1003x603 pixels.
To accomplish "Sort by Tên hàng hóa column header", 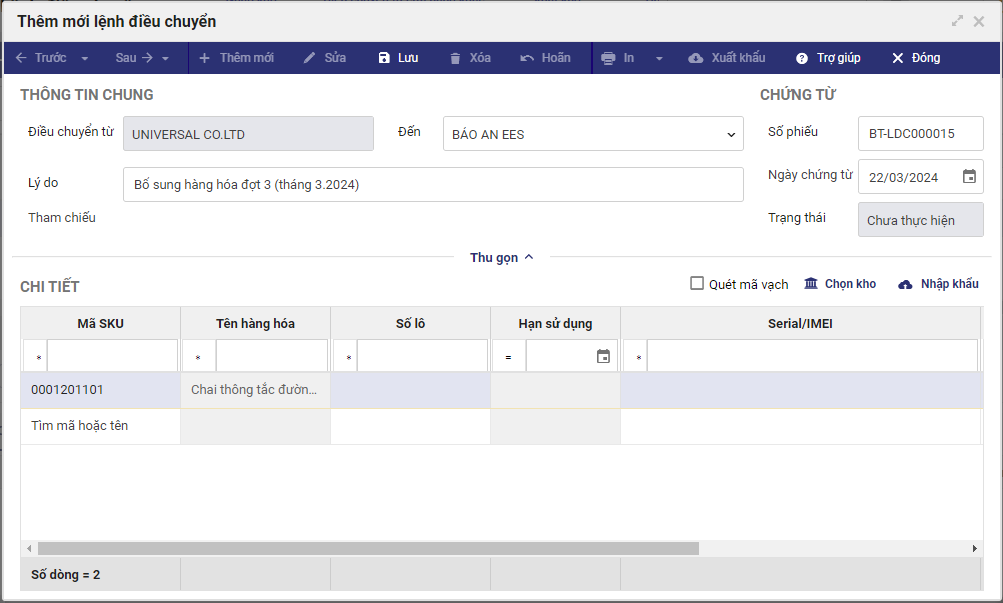I will 255,324.
